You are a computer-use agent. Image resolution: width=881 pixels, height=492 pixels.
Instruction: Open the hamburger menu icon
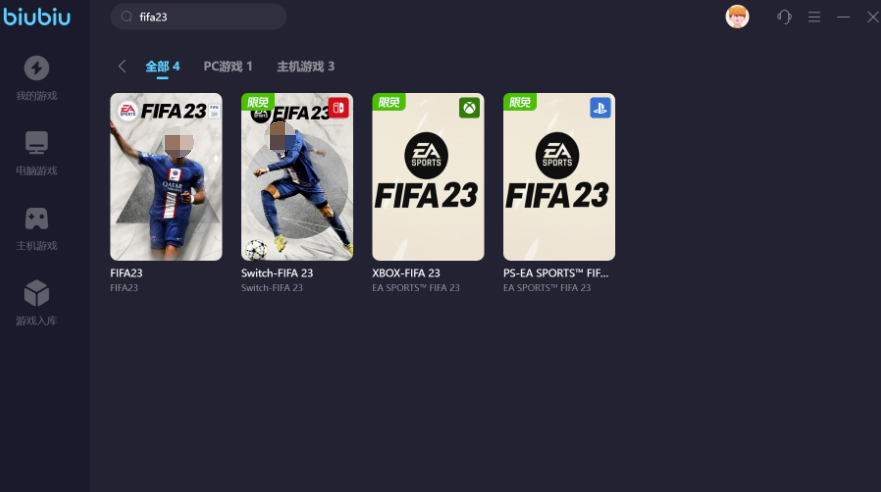[814, 17]
